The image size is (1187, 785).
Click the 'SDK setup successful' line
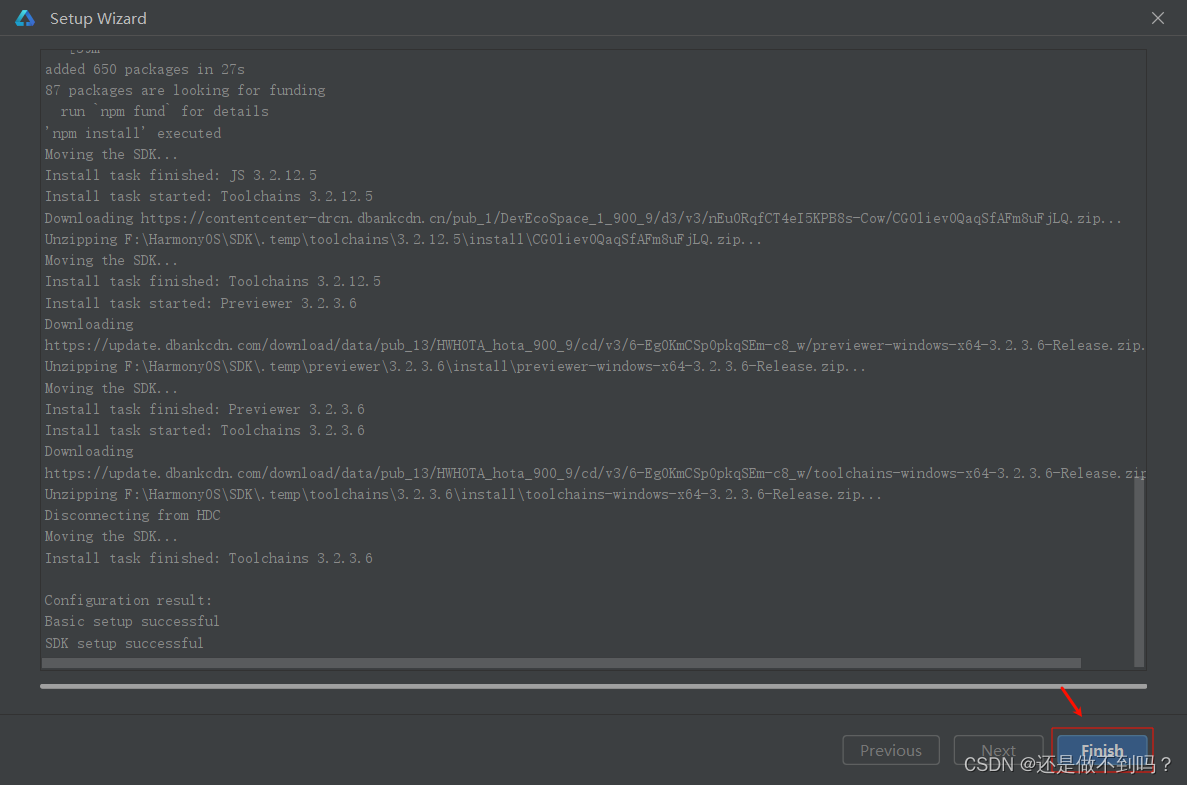point(124,643)
